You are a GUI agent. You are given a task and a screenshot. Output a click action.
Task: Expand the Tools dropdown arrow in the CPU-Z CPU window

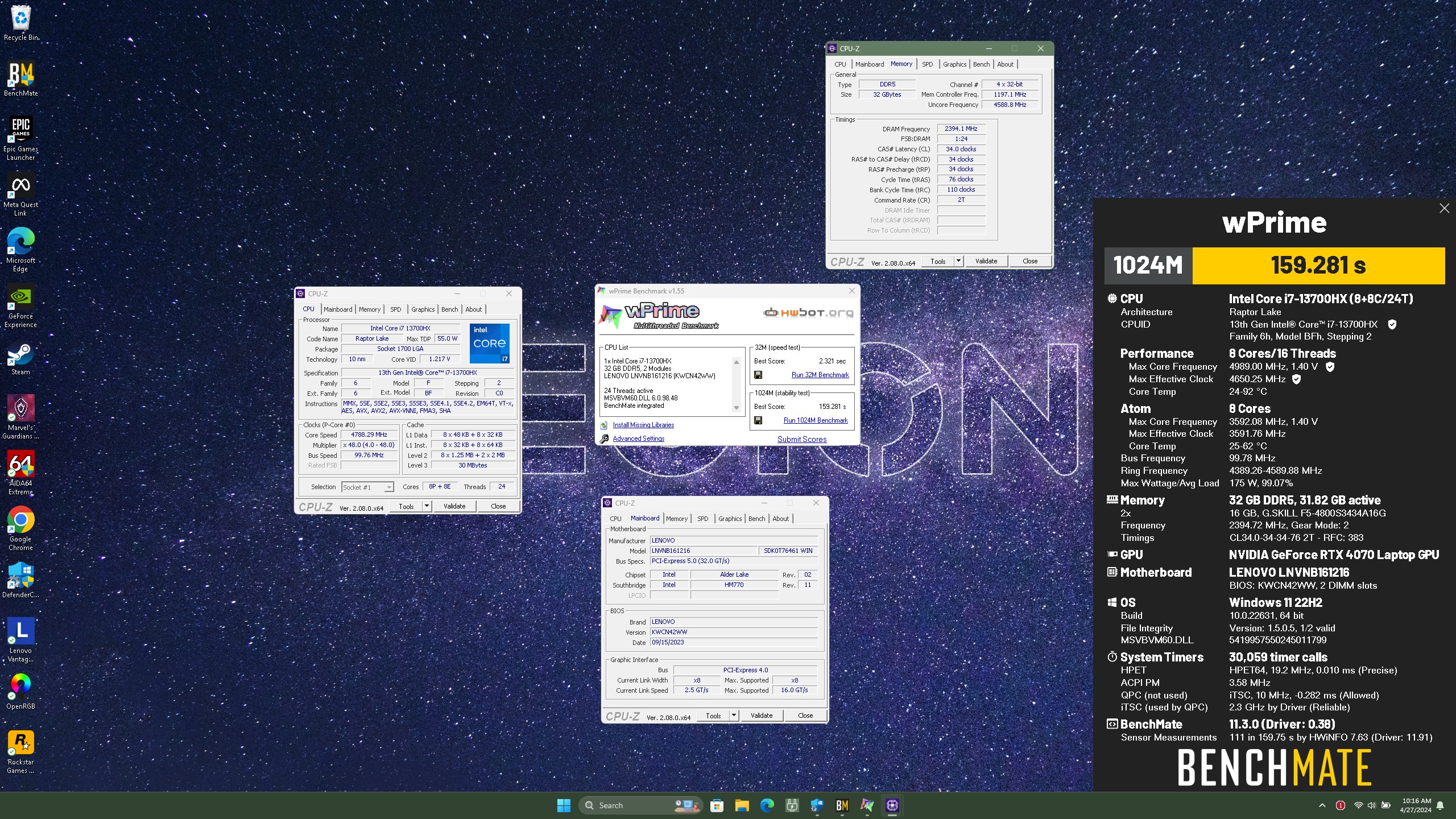tap(427, 506)
